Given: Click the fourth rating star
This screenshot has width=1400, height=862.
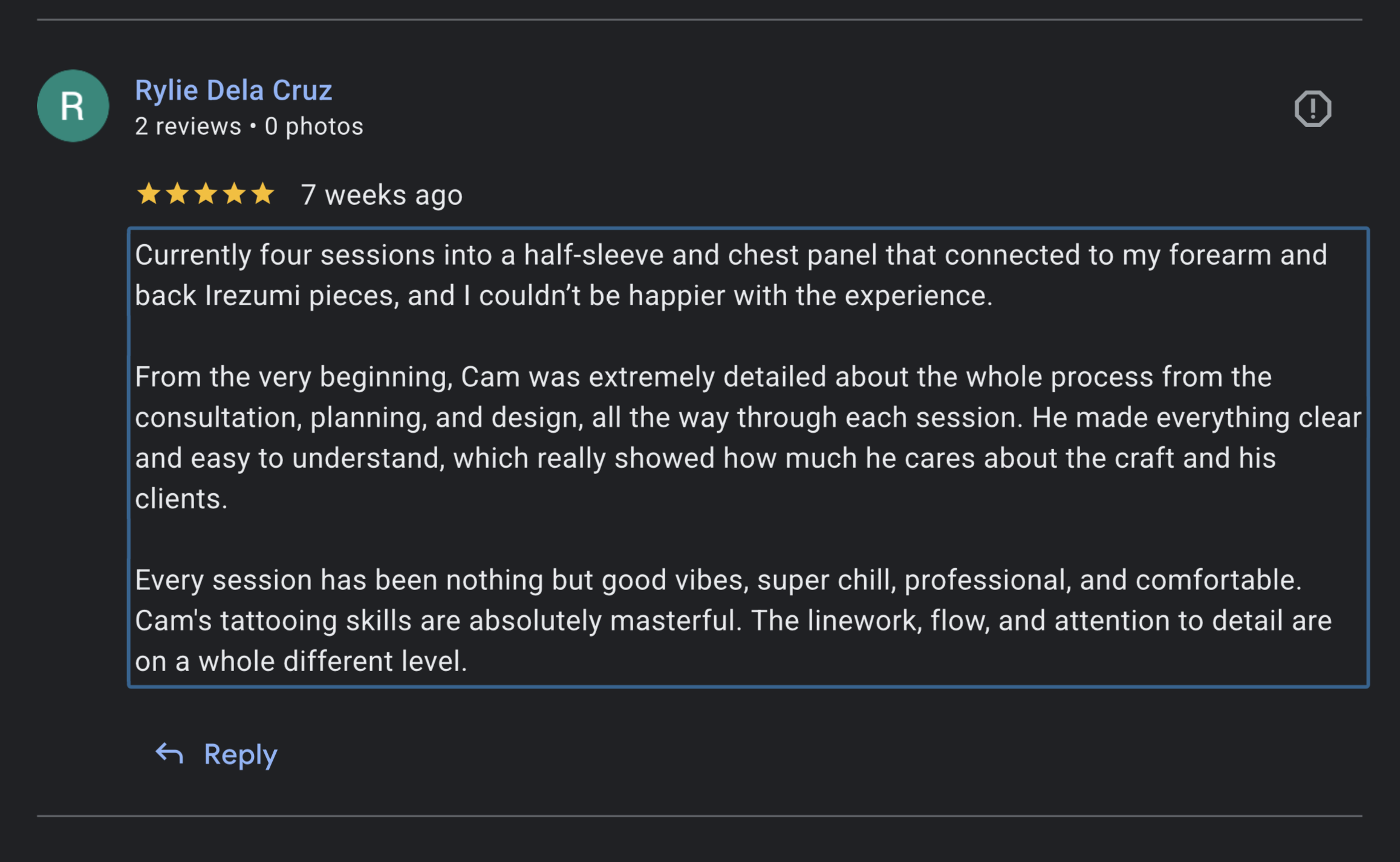Looking at the screenshot, I should (x=234, y=194).
